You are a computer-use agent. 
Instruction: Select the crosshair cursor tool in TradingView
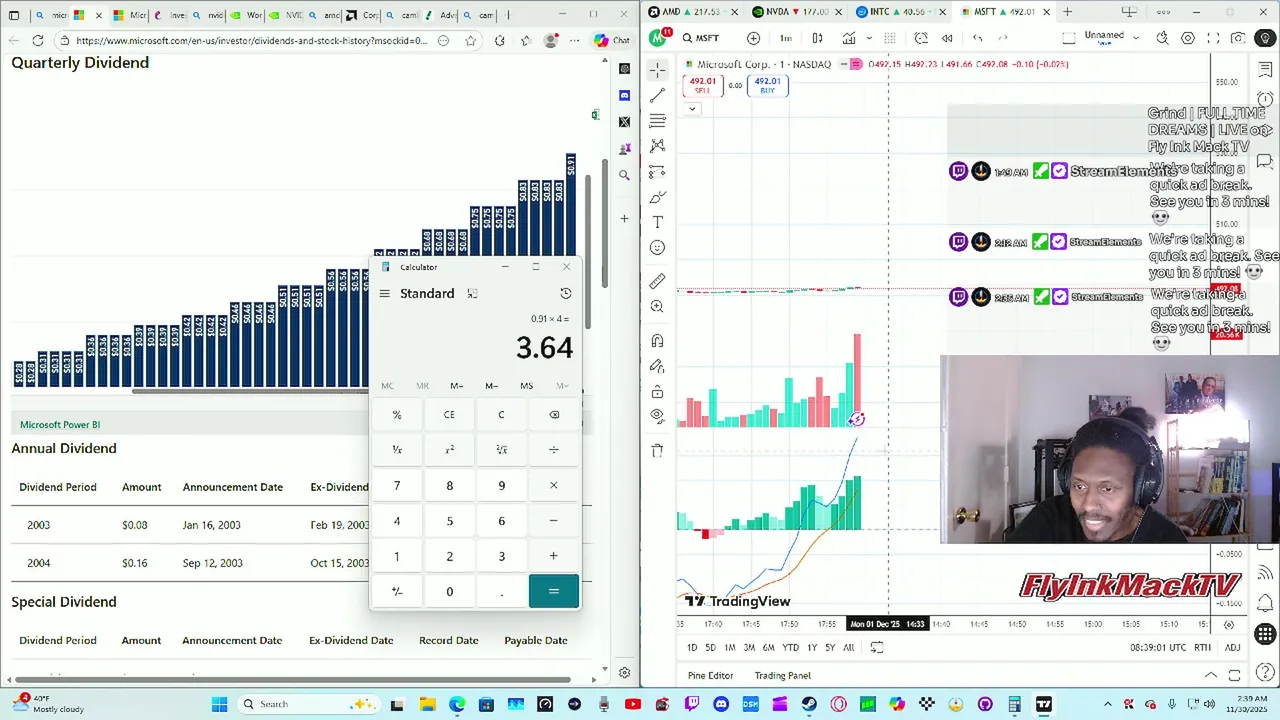coord(657,69)
